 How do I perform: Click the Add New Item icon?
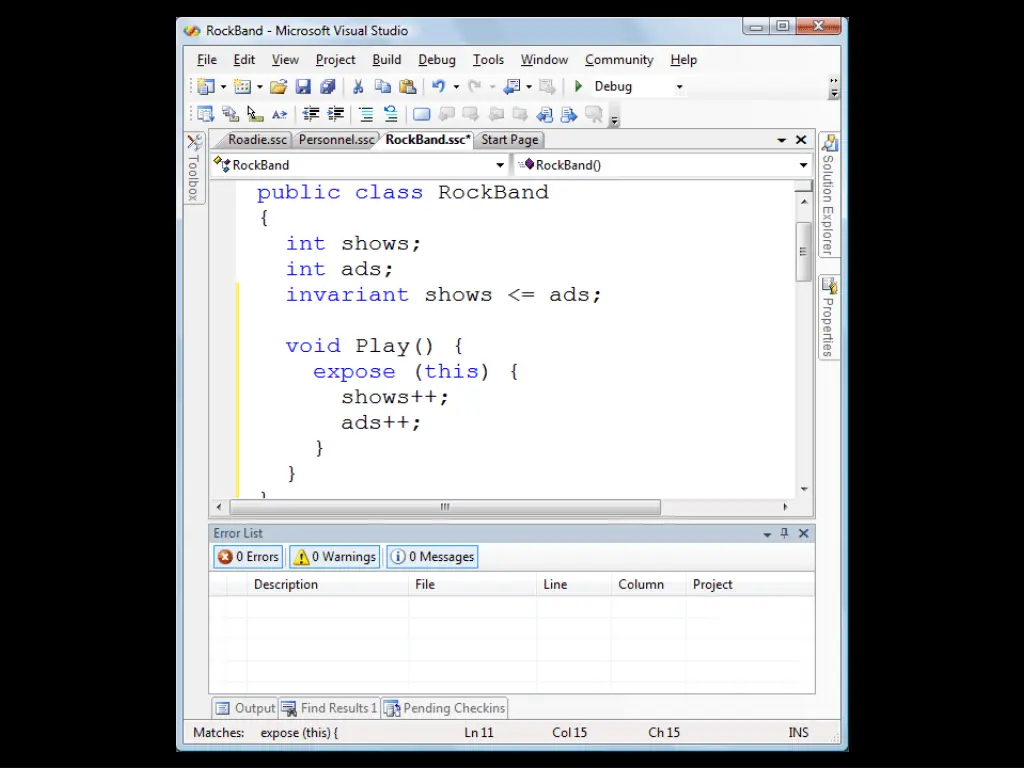pos(242,86)
